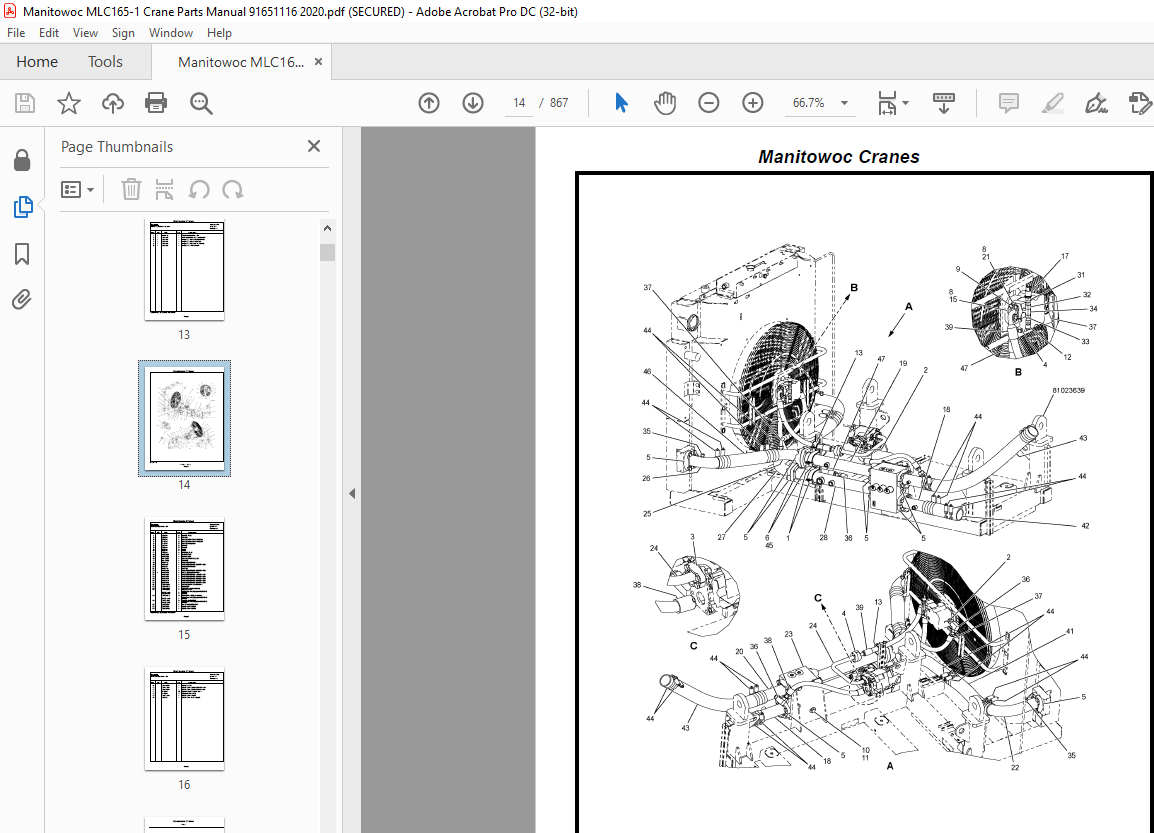Select page 16 thumbnail

[x=184, y=720]
